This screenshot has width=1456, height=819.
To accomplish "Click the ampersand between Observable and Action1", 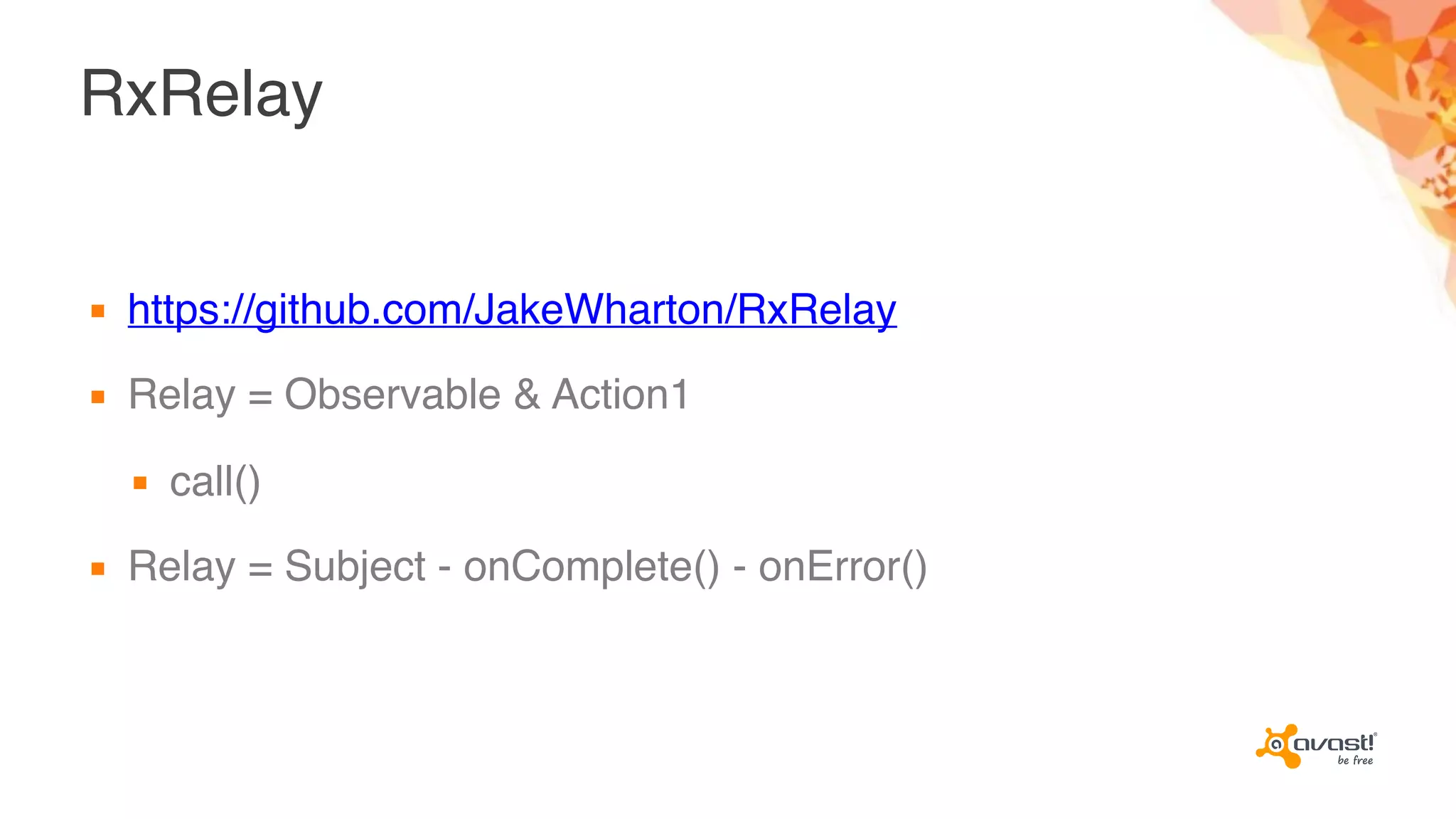I will point(526,395).
